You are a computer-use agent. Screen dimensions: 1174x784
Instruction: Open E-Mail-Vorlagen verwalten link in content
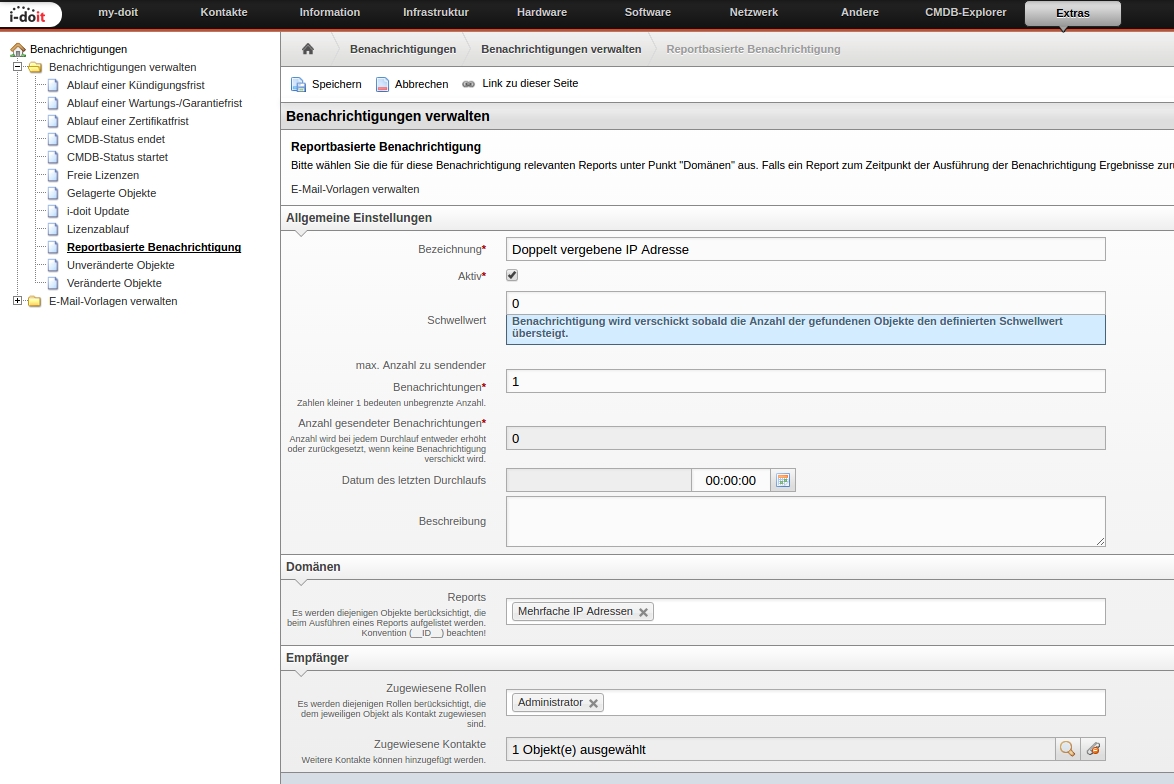(x=355, y=189)
